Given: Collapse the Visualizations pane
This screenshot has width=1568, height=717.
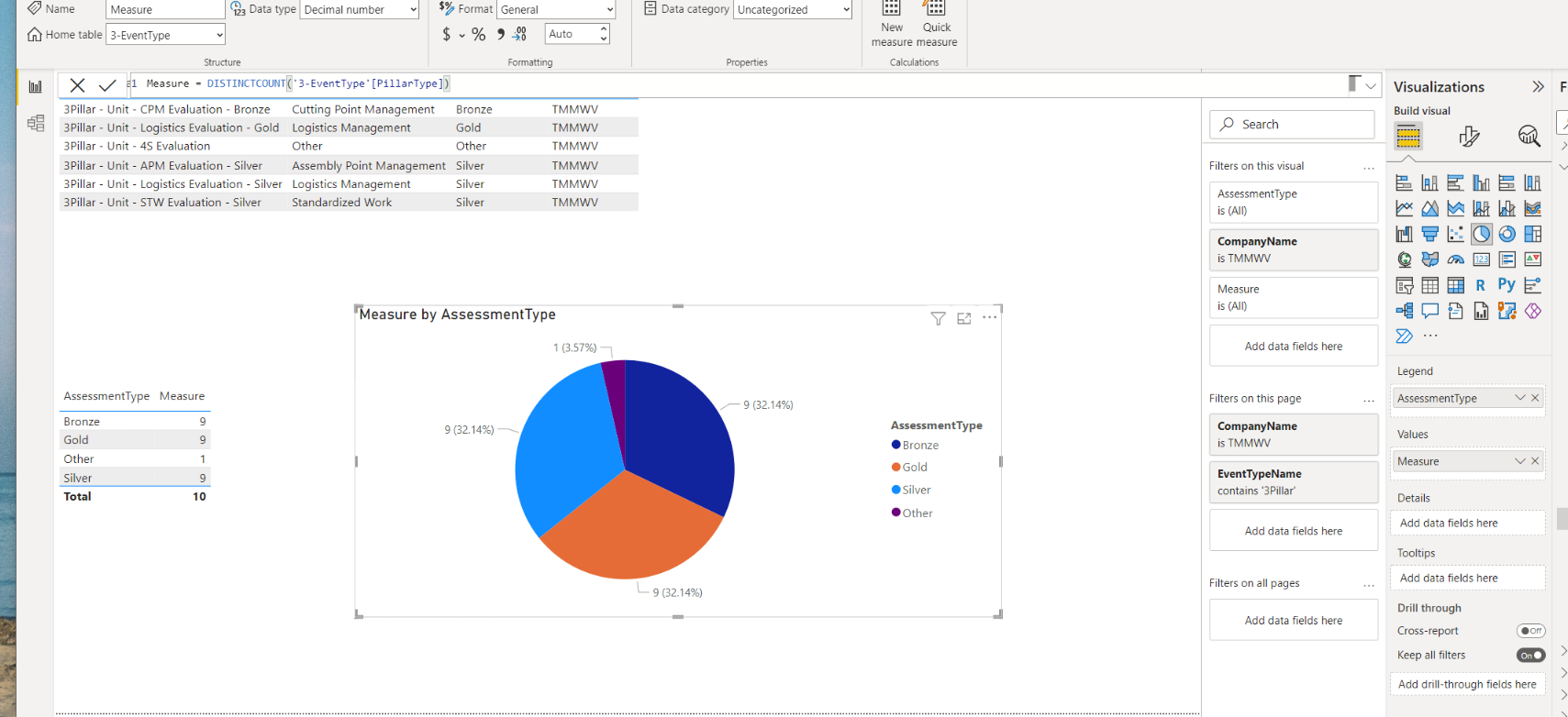Looking at the screenshot, I should point(1538,86).
